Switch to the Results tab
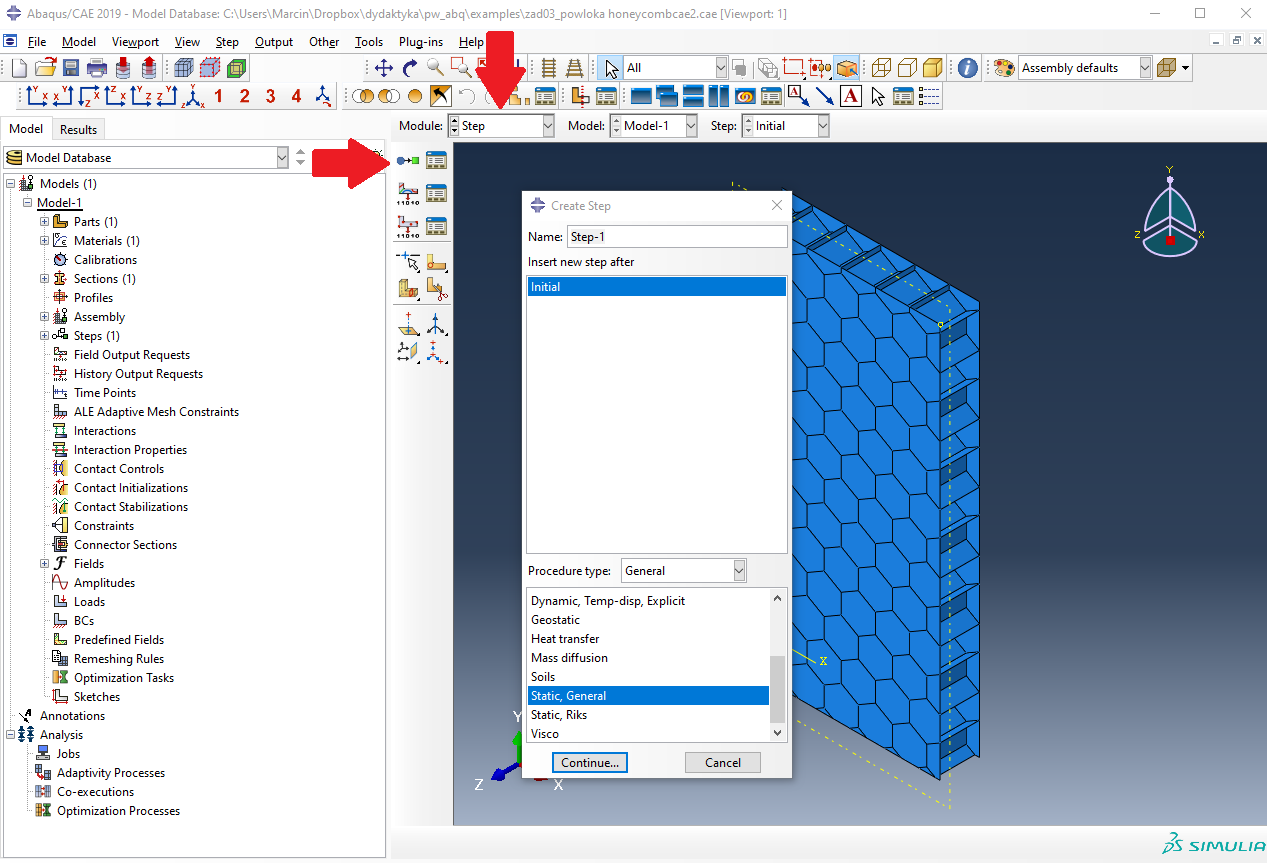The width and height of the screenshot is (1267, 863). [x=78, y=129]
